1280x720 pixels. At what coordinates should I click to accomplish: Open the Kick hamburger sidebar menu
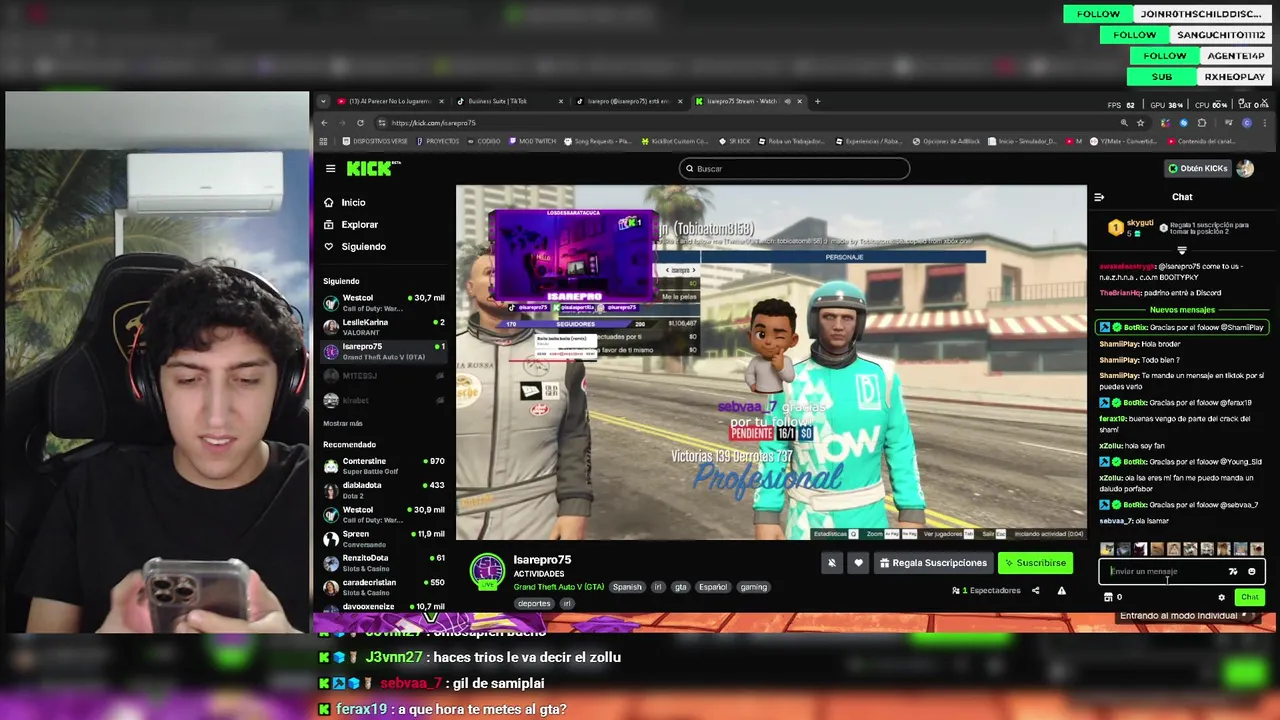click(330, 168)
